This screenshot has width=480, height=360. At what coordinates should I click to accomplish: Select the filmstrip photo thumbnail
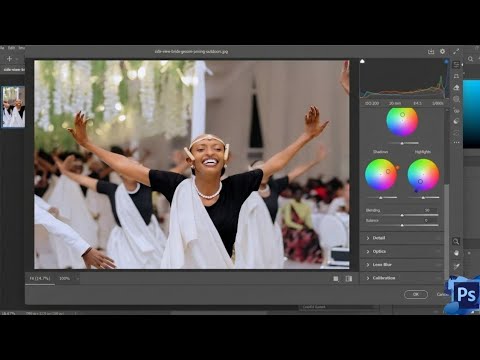pos(13,107)
